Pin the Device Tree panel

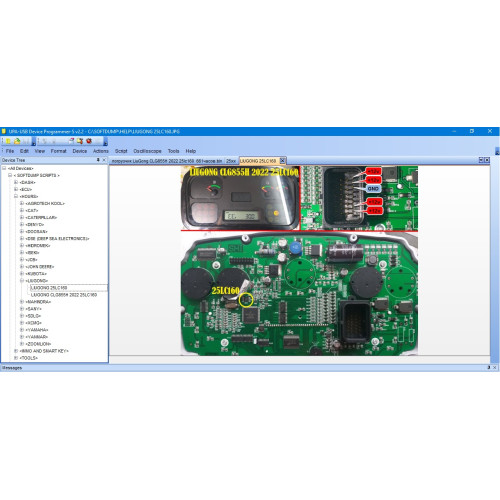coord(98,160)
